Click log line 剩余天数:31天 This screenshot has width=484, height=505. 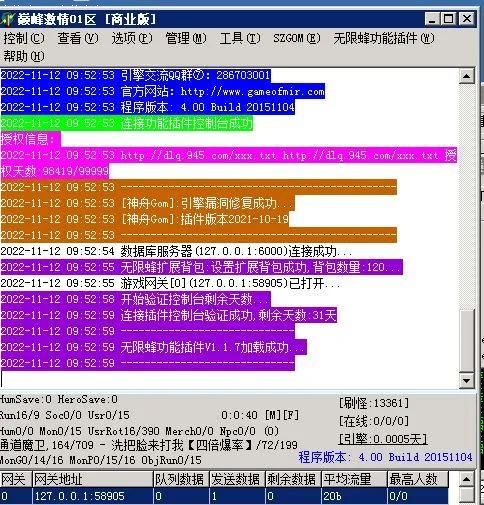point(168,315)
